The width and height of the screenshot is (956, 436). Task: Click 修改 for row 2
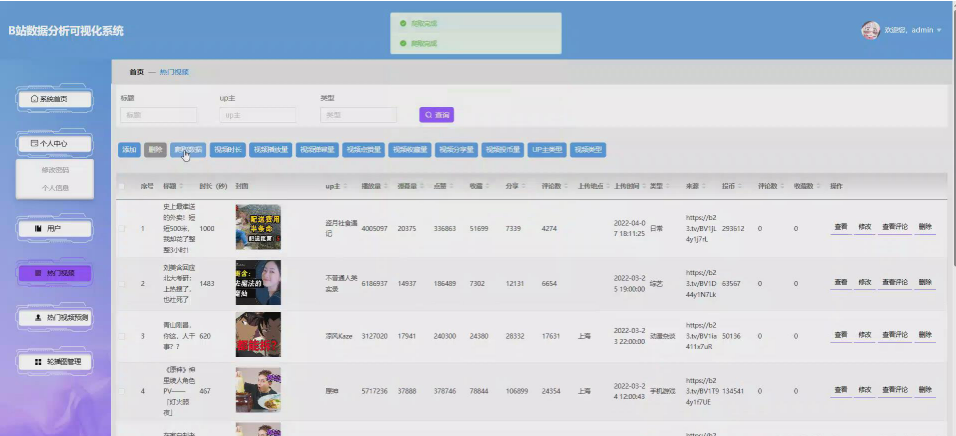pyautogui.click(x=865, y=282)
